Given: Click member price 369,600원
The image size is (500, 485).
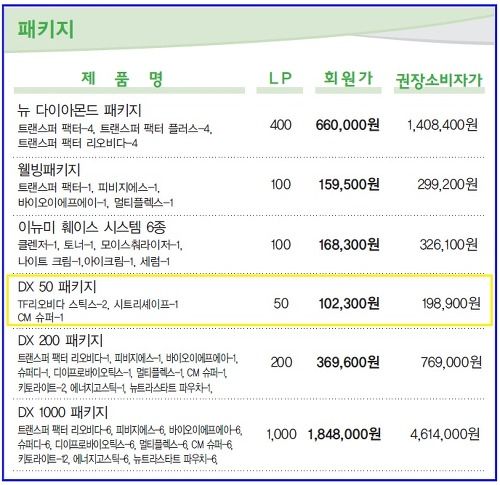Looking at the screenshot, I should pyautogui.click(x=348, y=362).
